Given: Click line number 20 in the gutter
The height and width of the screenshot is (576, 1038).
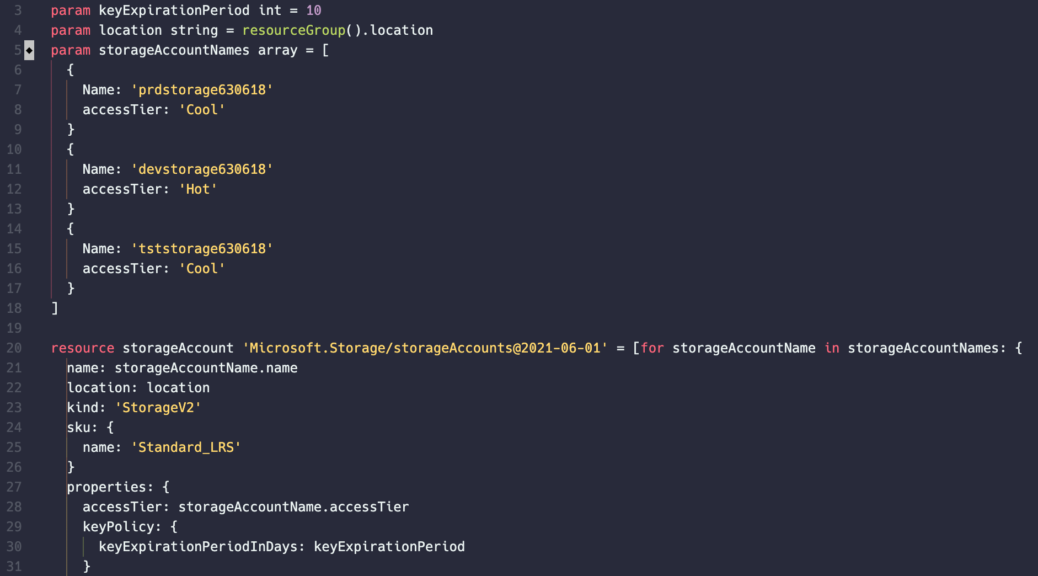Looking at the screenshot, I should pos(15,348).
